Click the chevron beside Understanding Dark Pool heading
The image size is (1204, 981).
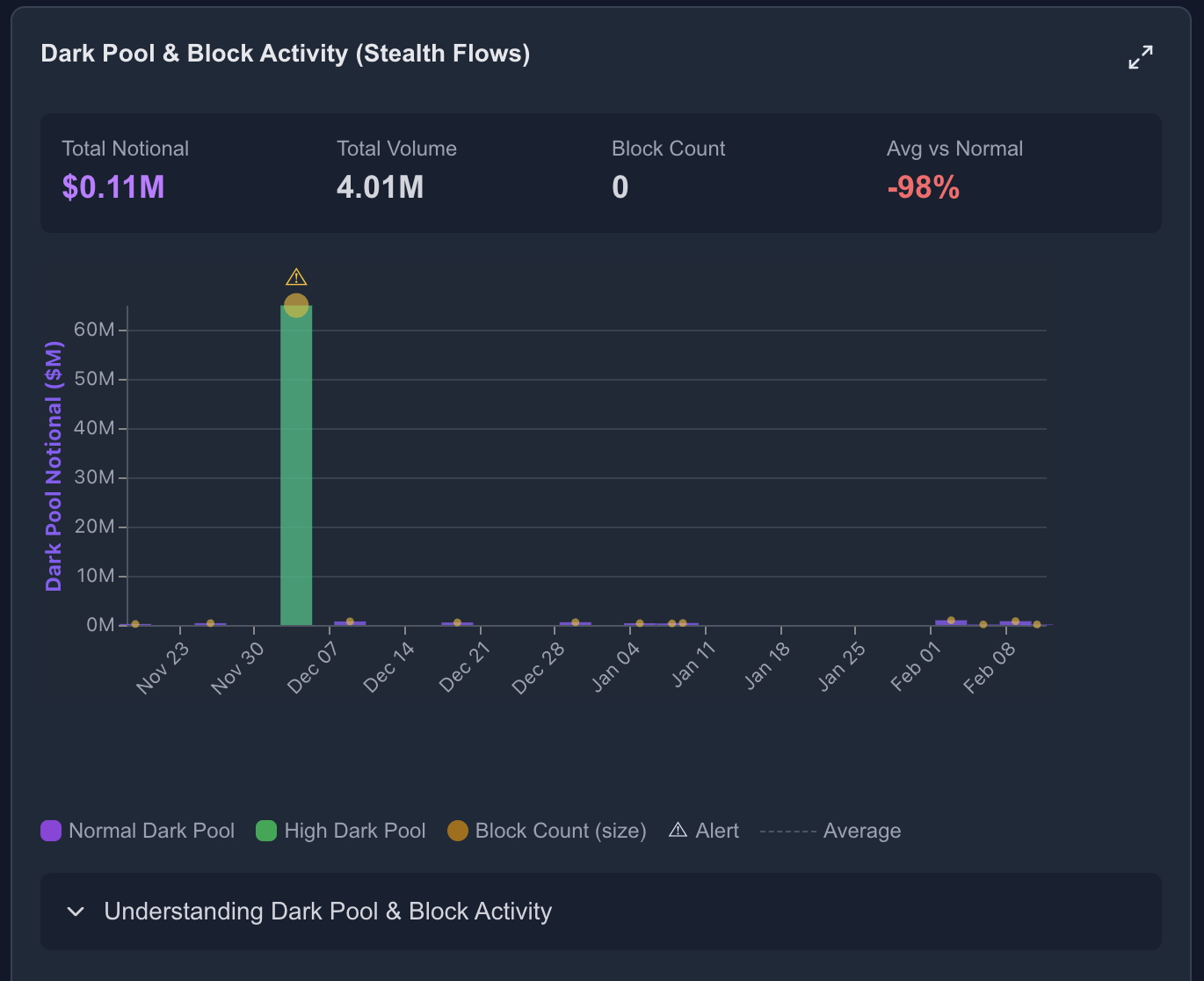pos(76,912)
